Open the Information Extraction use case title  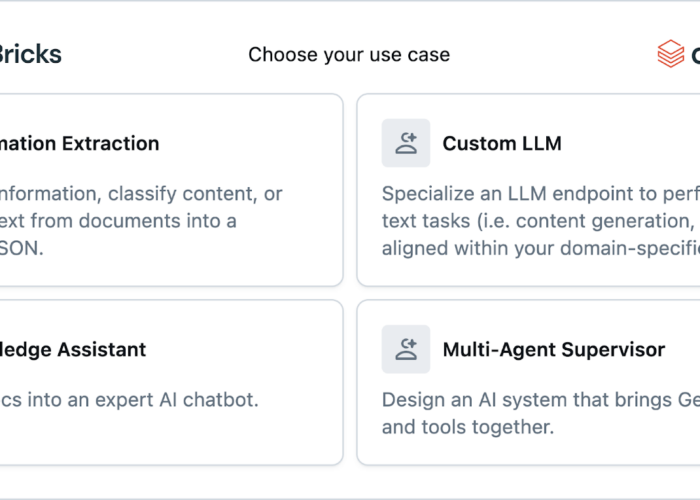point(79,143)
